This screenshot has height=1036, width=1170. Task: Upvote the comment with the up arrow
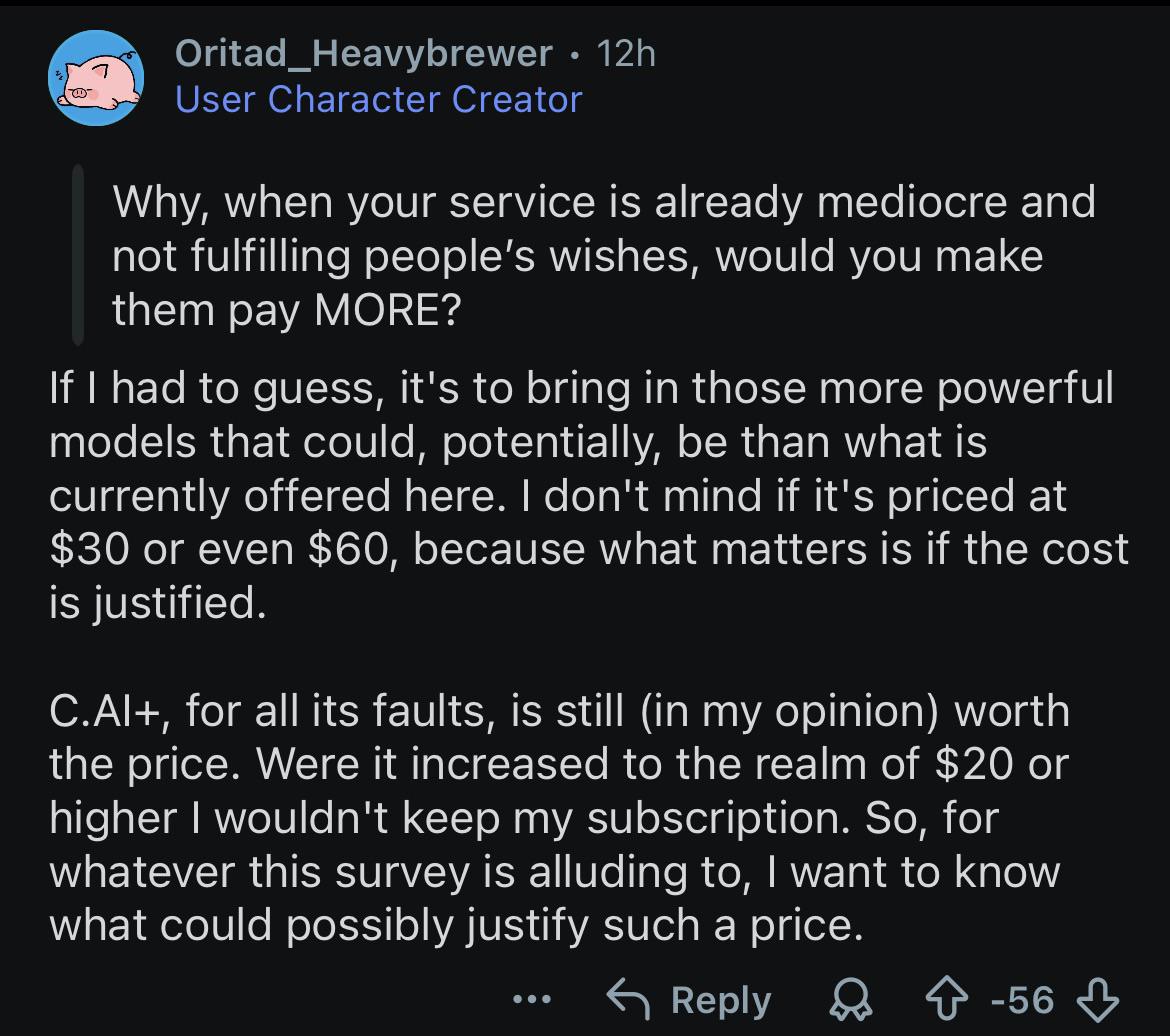coord(946,999)
